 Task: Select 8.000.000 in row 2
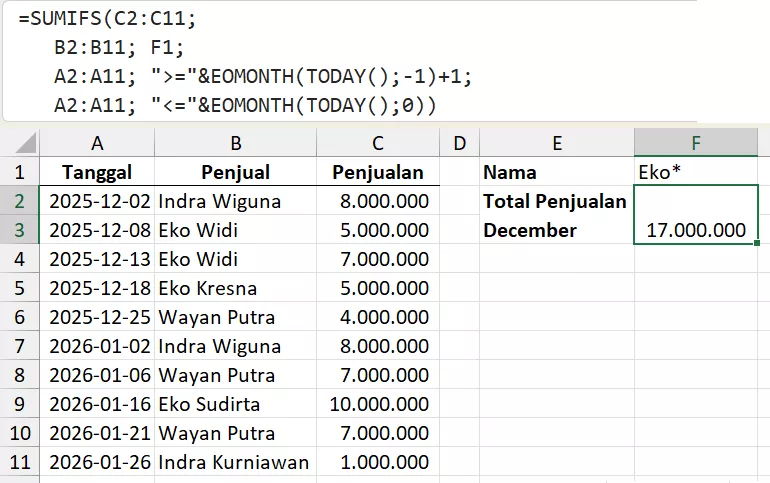(x=378, y=201)
